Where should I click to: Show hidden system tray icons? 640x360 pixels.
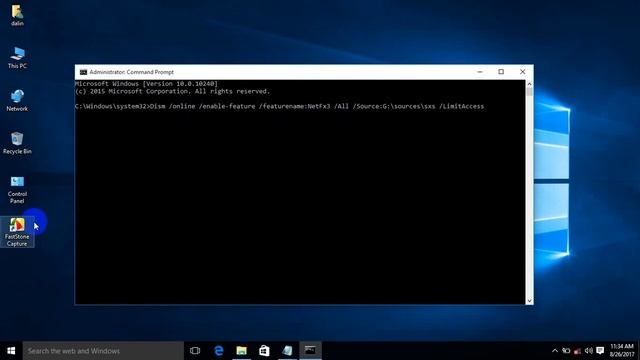click(555, 351)
